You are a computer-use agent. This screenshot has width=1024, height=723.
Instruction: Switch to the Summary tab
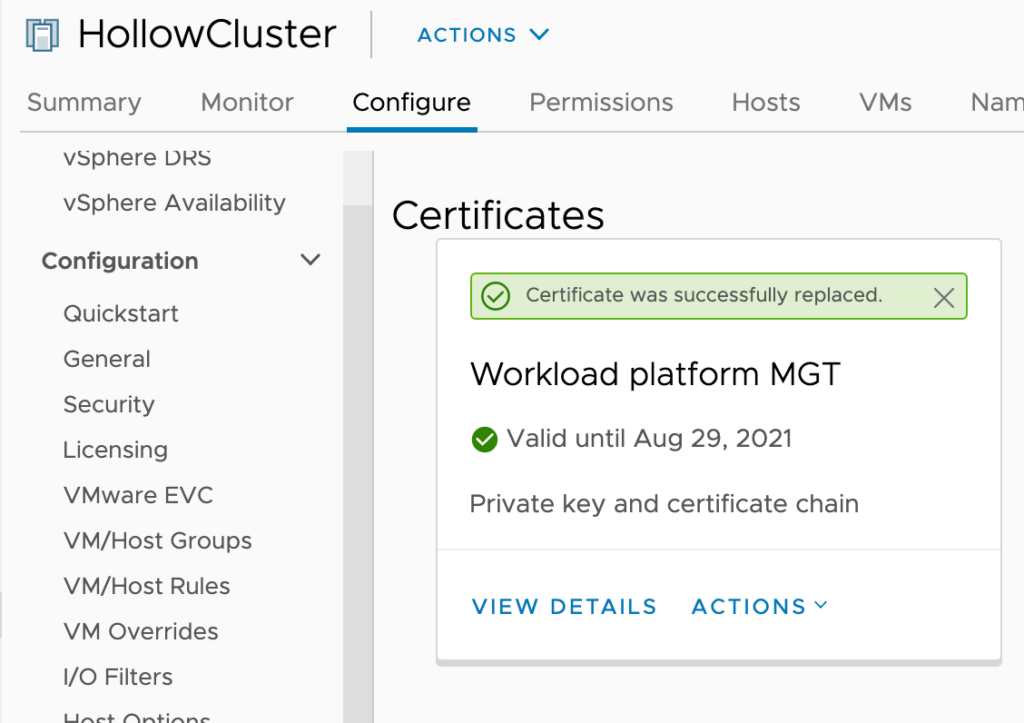click(84, 103)
